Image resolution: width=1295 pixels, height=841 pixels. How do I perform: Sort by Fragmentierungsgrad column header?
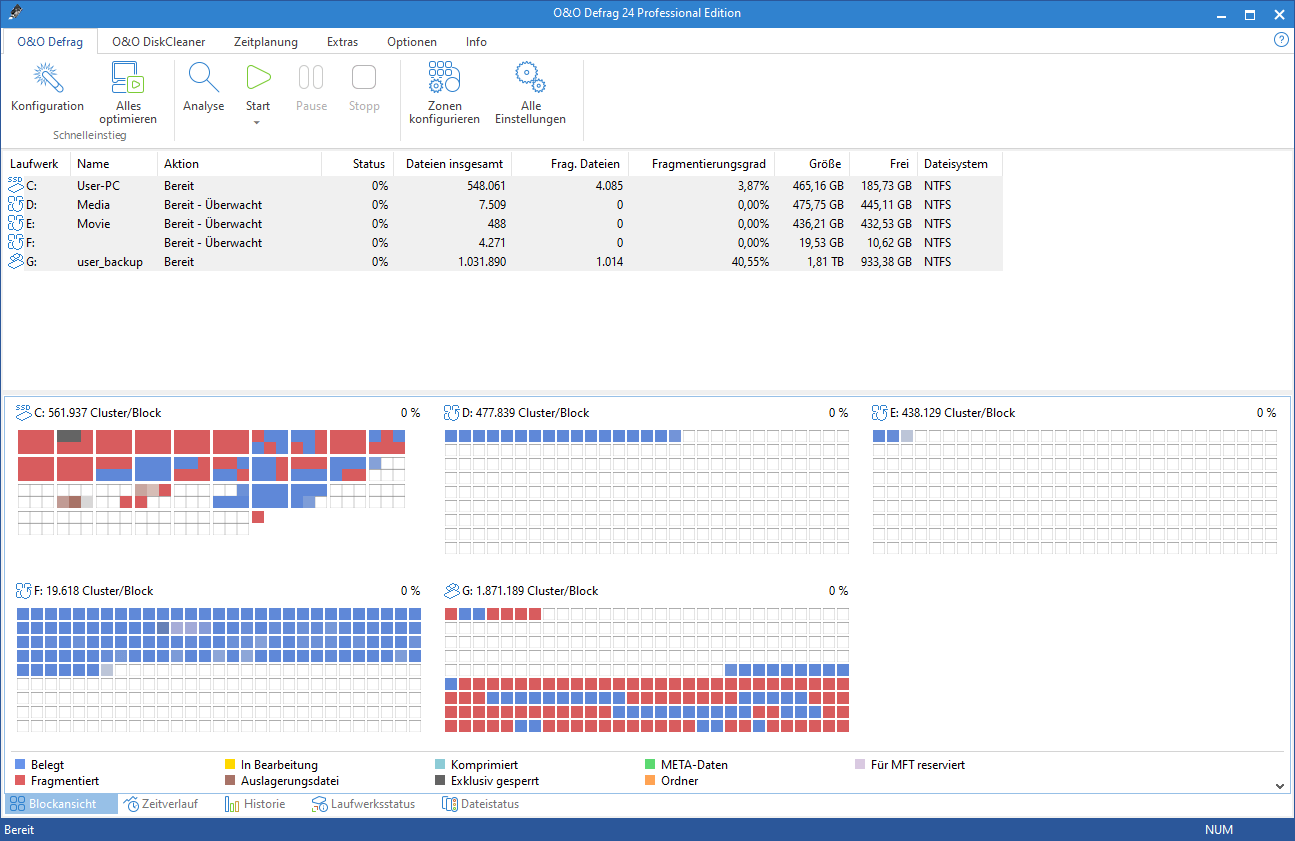708,164
